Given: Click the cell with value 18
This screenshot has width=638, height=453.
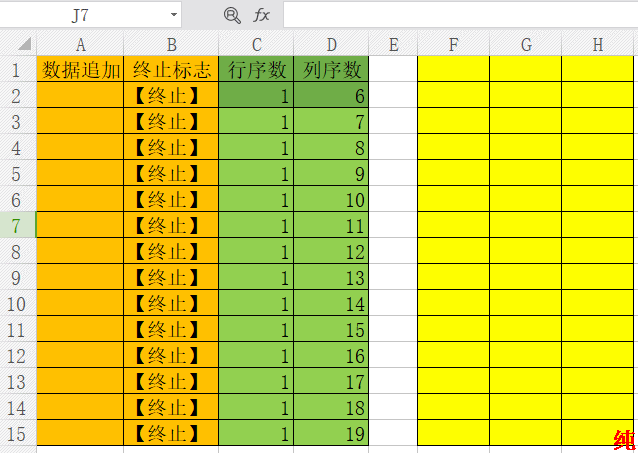Looking at the screenshot, I should [x=331, y=407].
